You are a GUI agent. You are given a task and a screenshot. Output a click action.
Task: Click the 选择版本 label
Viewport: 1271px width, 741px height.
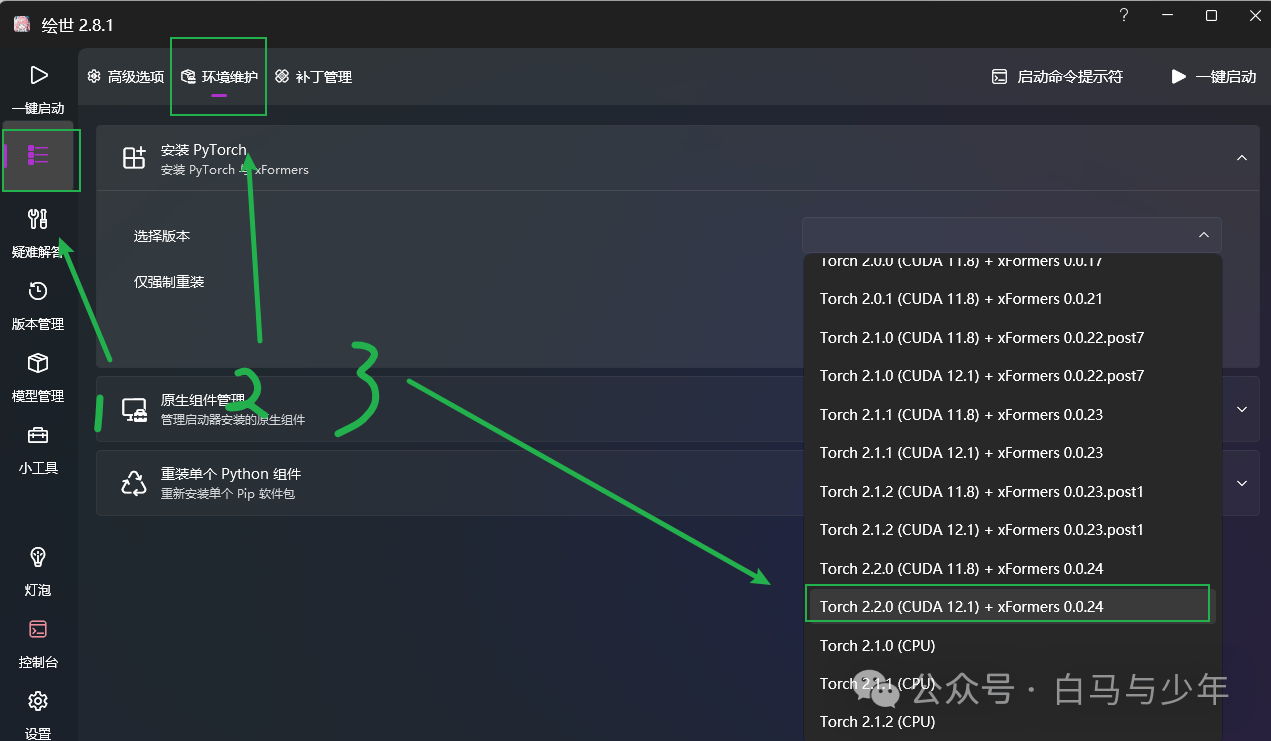point(162,236)
